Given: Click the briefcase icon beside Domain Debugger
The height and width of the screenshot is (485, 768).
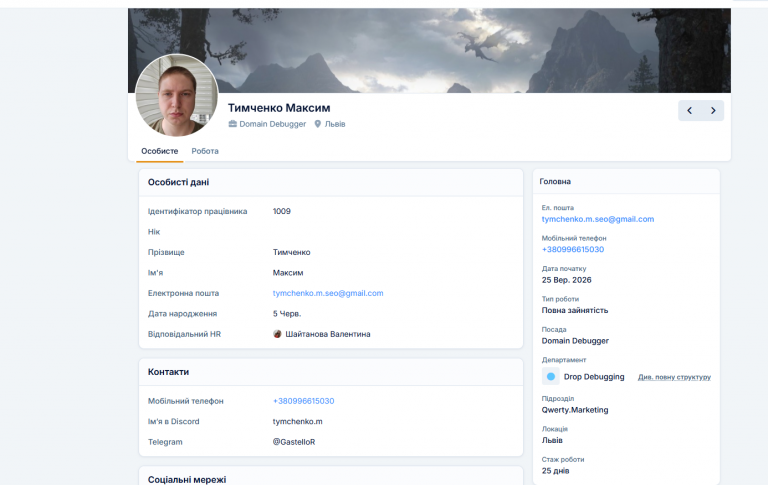Looking at the screenshot, I should (x=232, y=124).
